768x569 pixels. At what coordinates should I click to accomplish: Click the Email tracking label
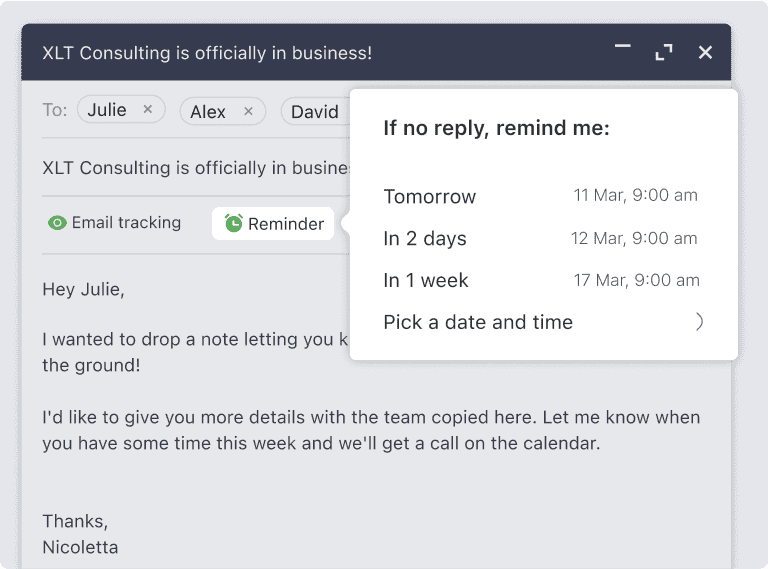click(x=126, y=222)
